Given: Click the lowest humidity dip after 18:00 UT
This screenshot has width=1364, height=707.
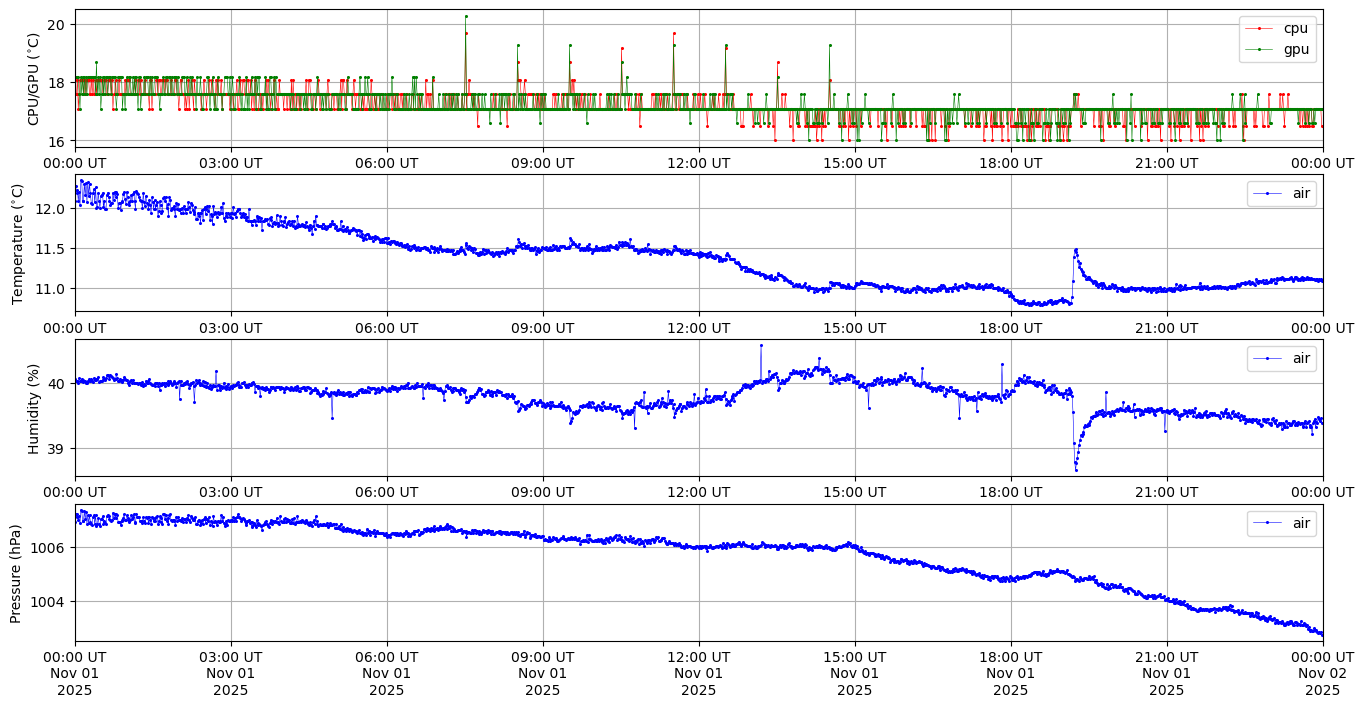Looking at the screenshot, I should pyautogui.click(x=1076, y=469).
